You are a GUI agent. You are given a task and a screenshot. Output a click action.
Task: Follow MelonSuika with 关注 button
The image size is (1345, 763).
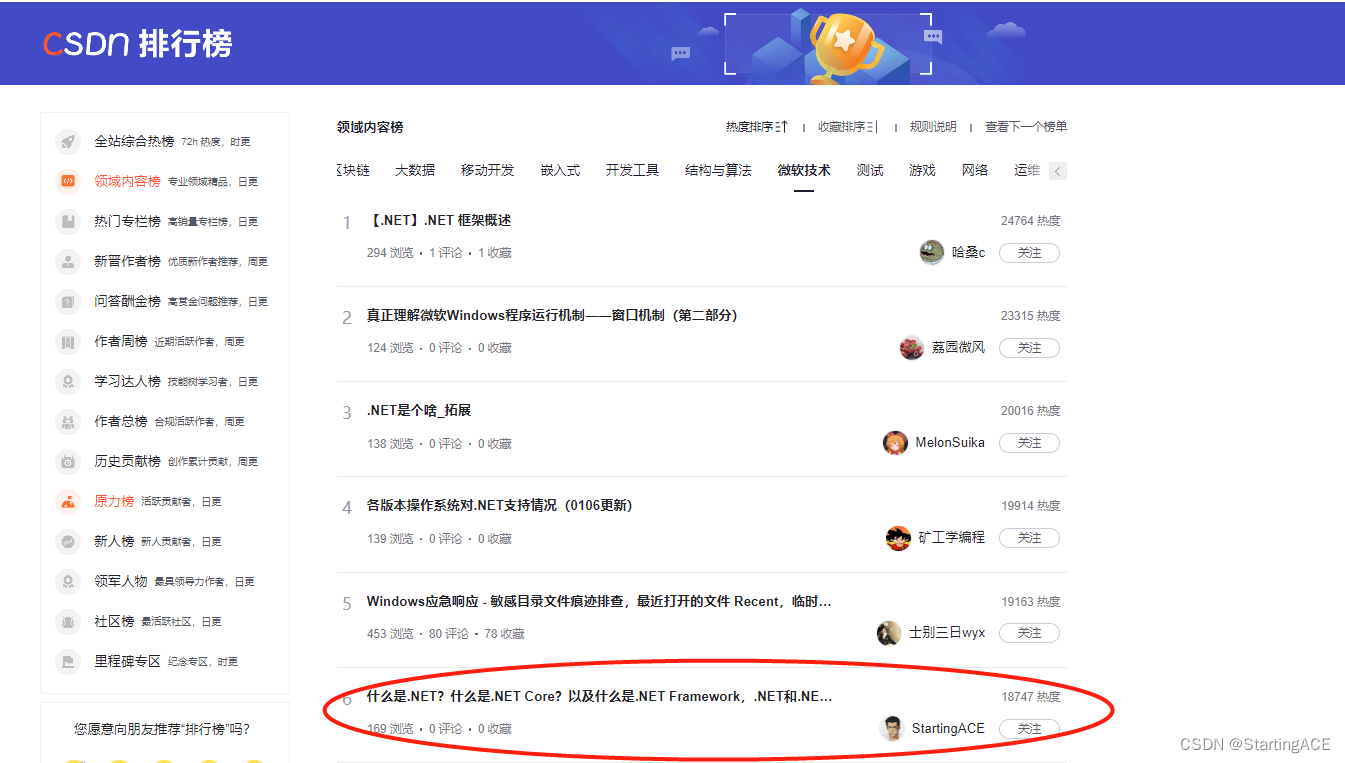(x=1029, y=443)
